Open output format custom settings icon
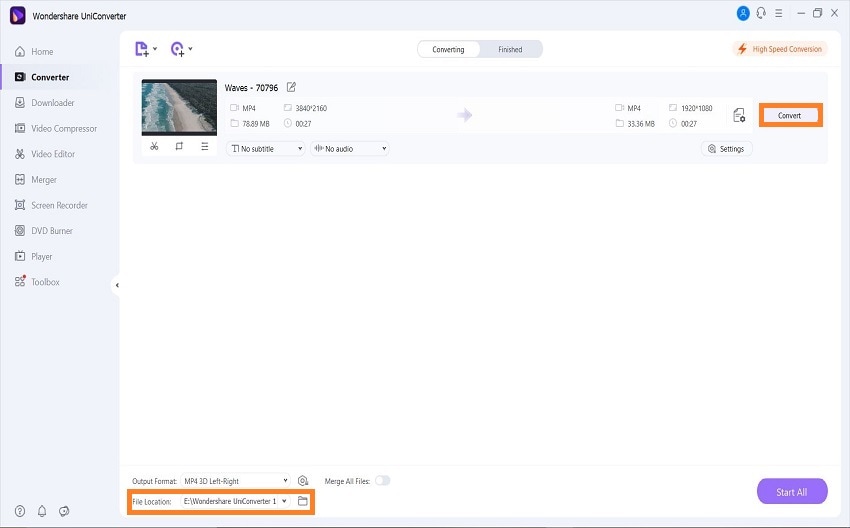Screen dimensions: 850x528 click(x=303, y=481)
